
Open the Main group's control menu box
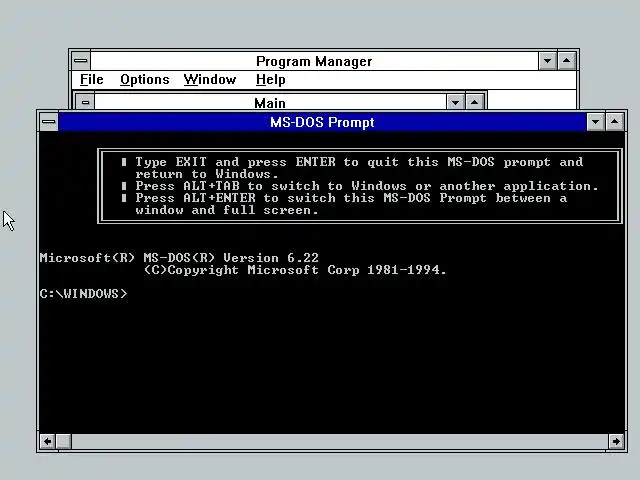click(x=85, y=102)
